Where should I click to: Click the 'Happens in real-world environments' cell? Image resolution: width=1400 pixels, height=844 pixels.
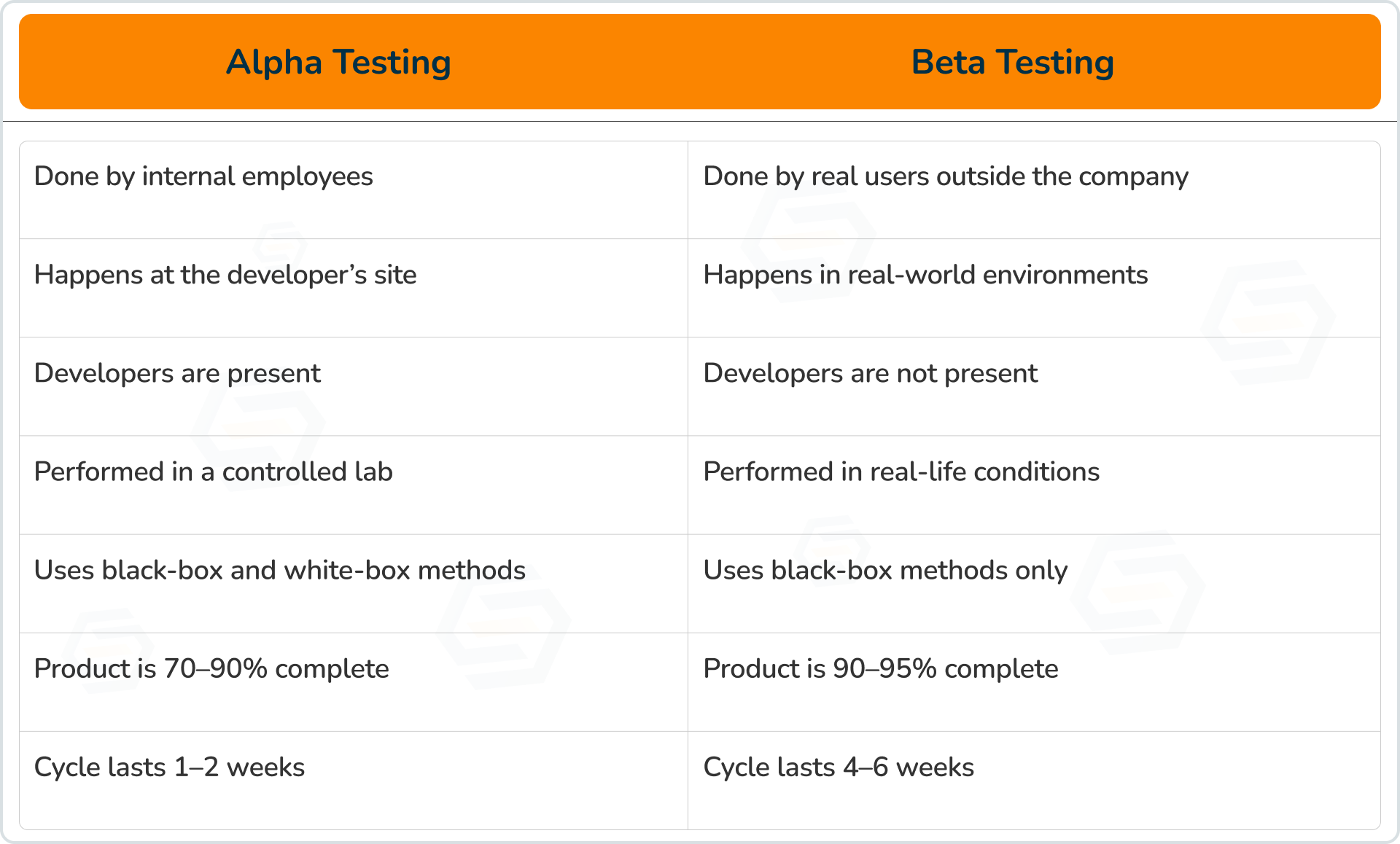[925, 275]
